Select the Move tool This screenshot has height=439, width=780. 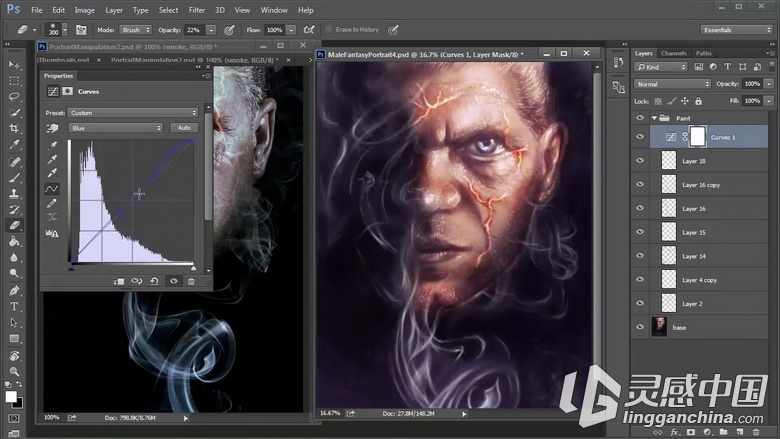[x=14, y=65]
